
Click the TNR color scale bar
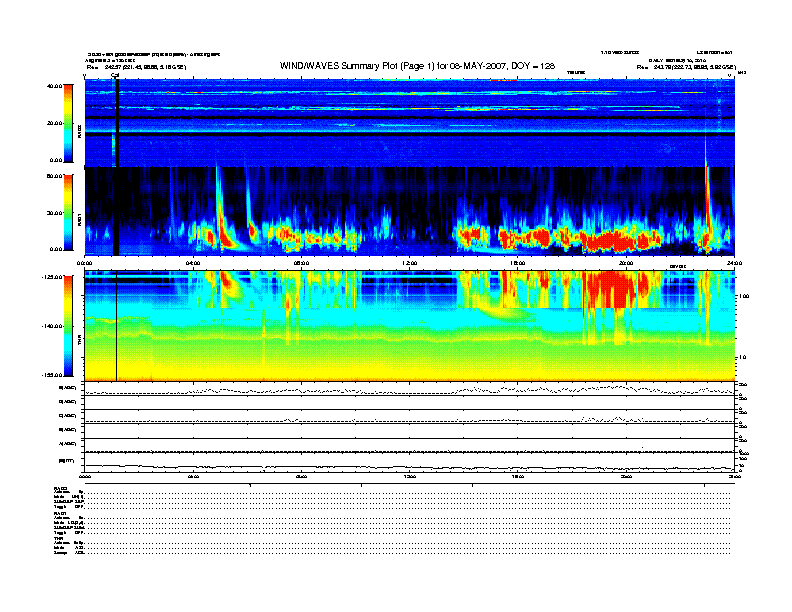click(x=68, y=326)
